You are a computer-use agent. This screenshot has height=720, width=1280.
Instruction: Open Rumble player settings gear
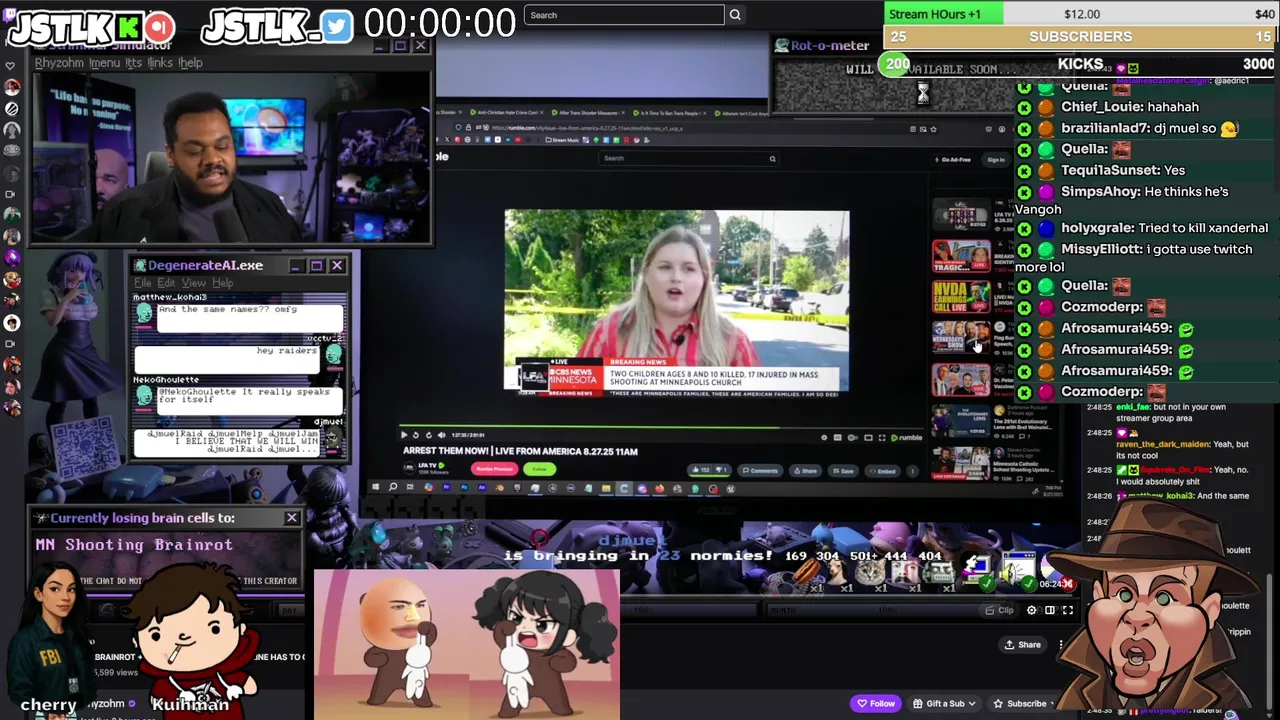pyautogui.click(x=824, y=437)
